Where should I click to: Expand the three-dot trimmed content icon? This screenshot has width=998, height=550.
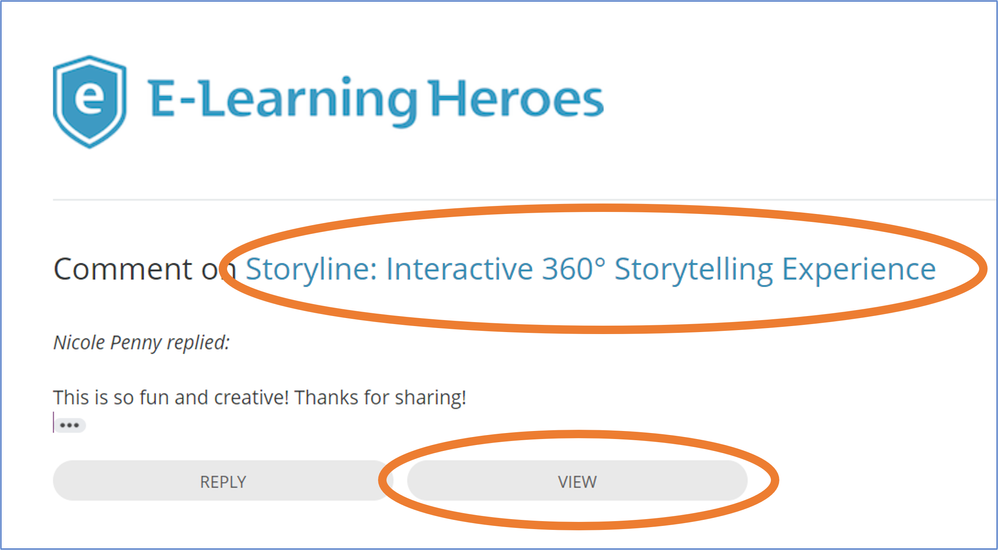pos(69,425)
